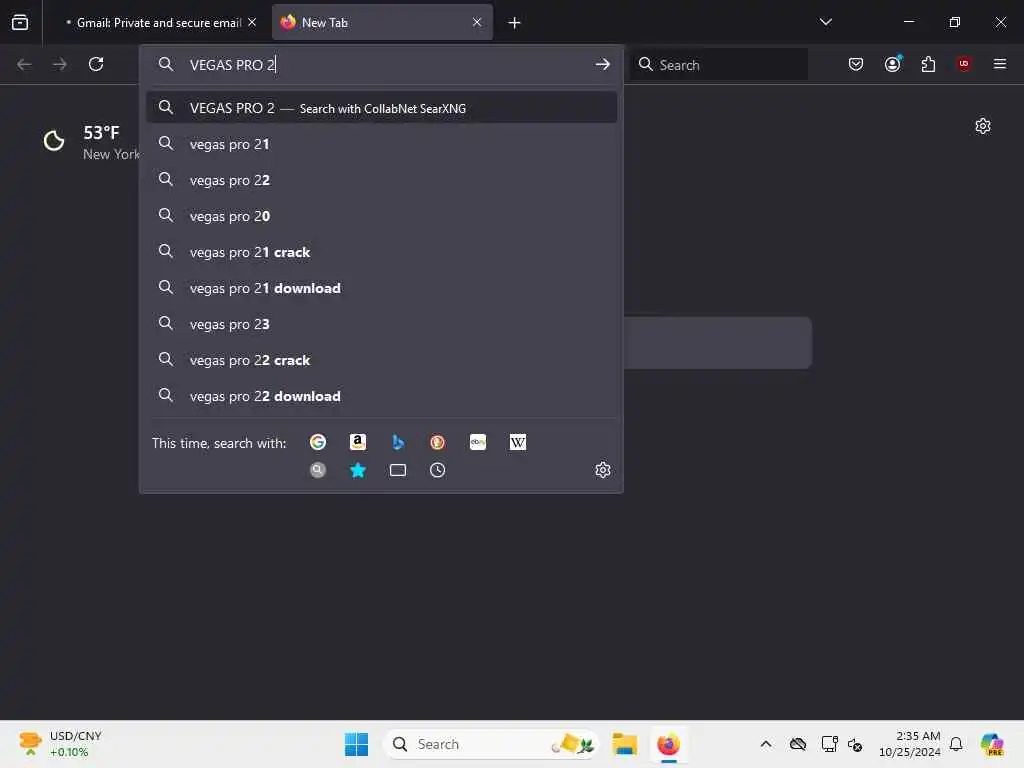Go forward to next page

(x=59, y=64)
